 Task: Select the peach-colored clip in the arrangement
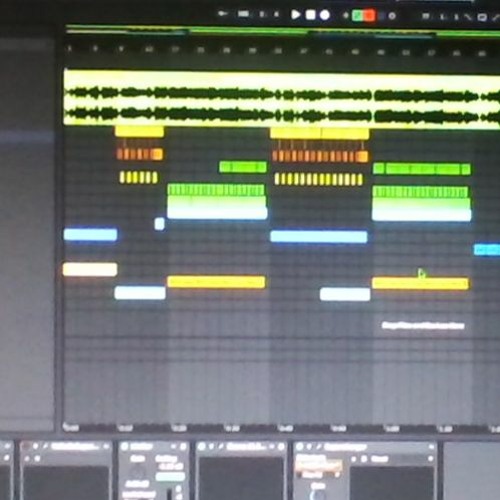[90, 269]
